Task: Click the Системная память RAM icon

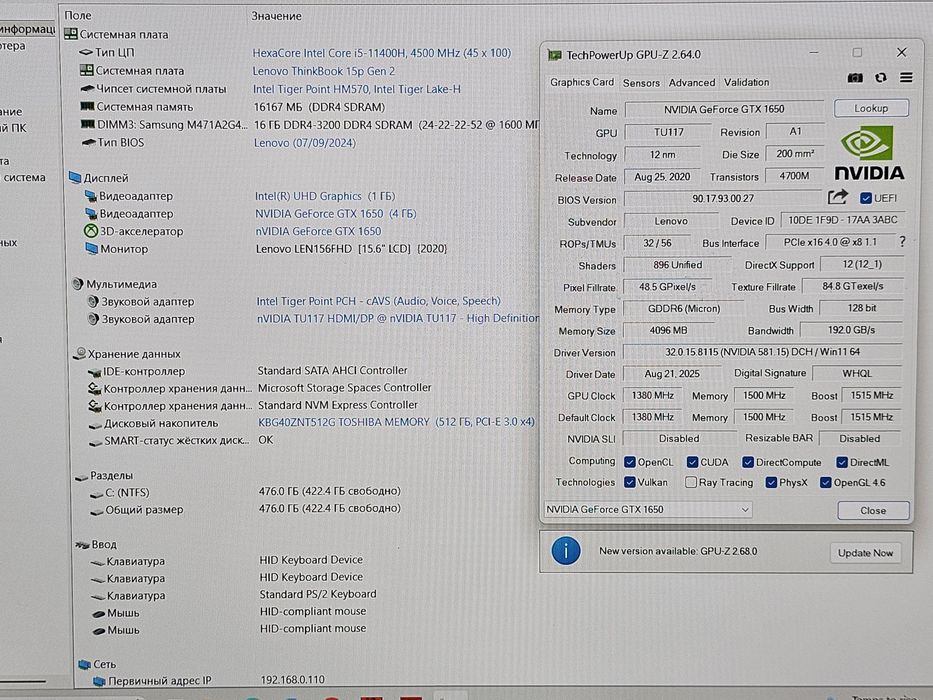Action: [87, 107]
